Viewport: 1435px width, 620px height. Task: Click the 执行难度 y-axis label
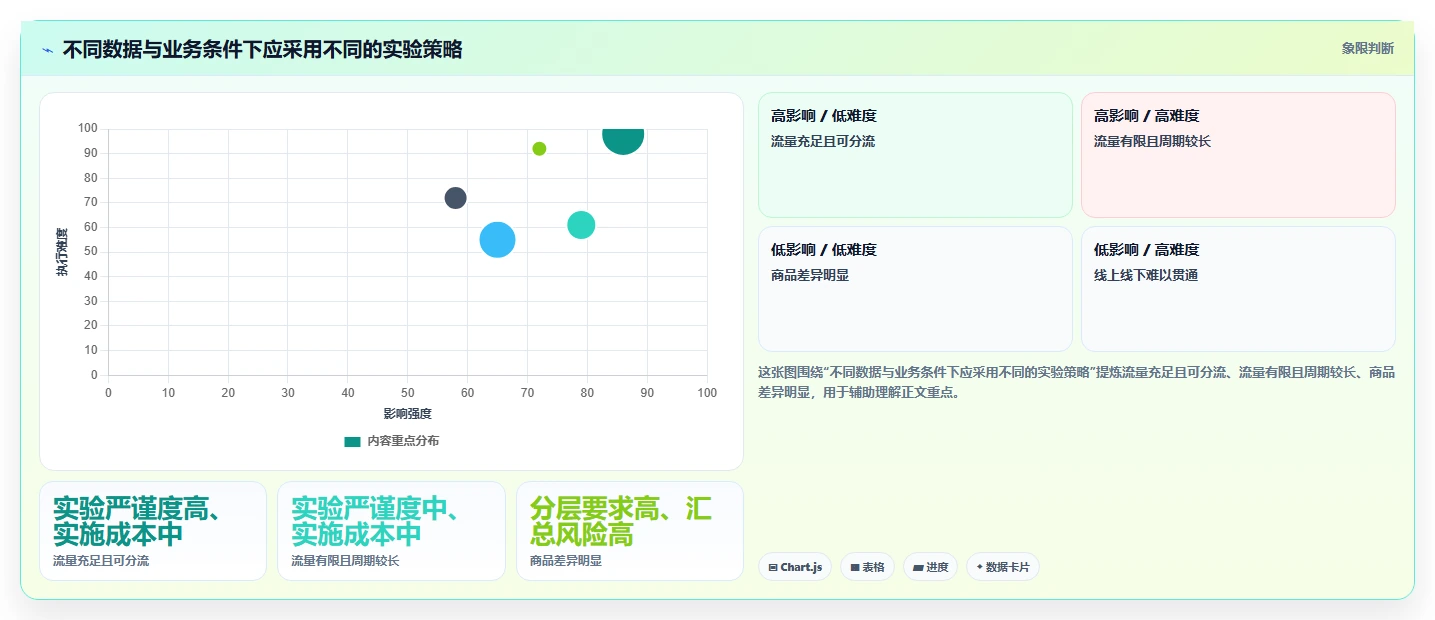coord(62,252)
